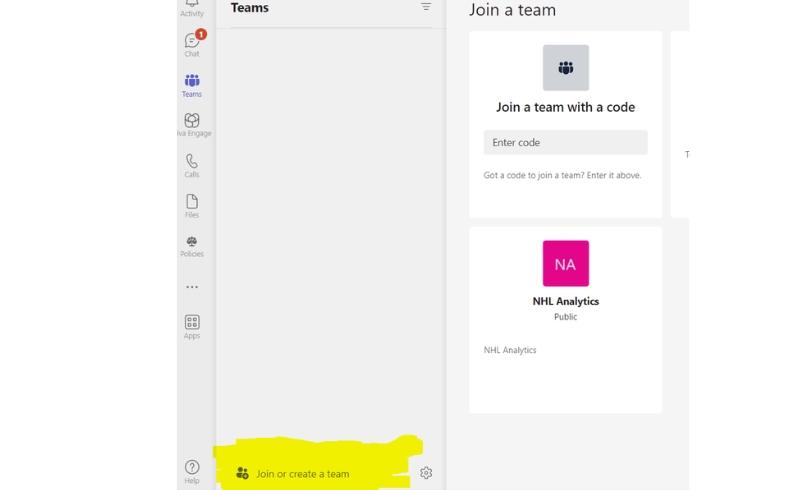Viewport: 800px width, 490px height.
Task: Click the 'Public' label under NHL Analytics
Action: coord(566,317)
